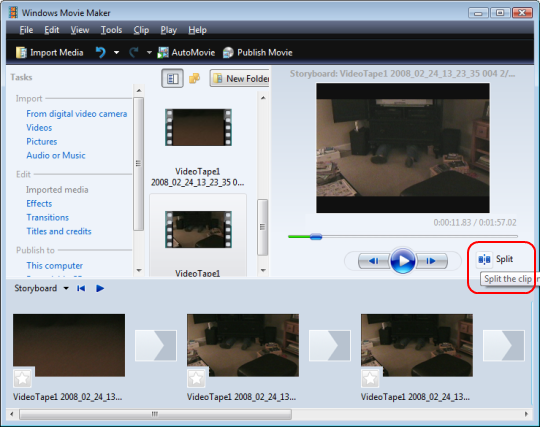
Task: Open Titles and credits
Action: (x=59, y=231)
